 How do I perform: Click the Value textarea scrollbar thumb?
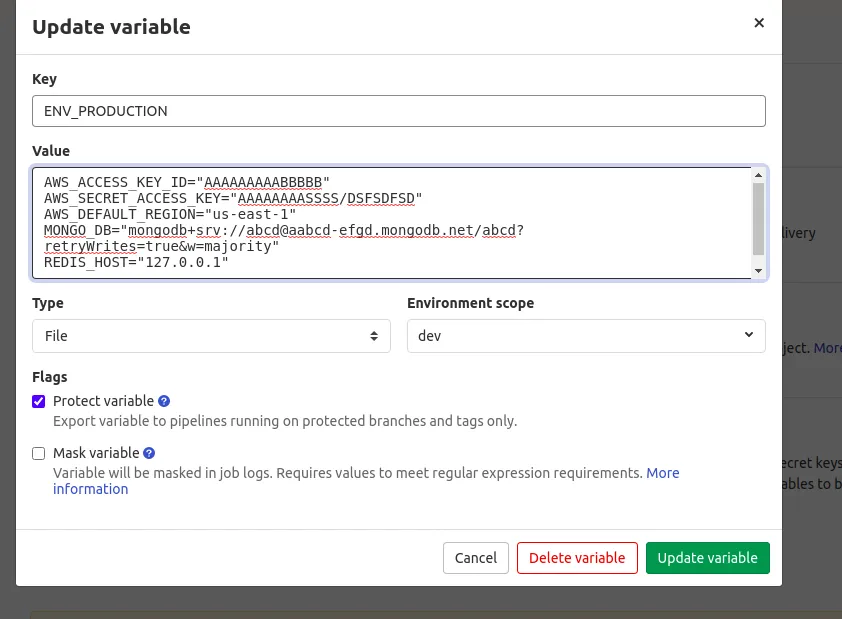click(x=758, y=218)
